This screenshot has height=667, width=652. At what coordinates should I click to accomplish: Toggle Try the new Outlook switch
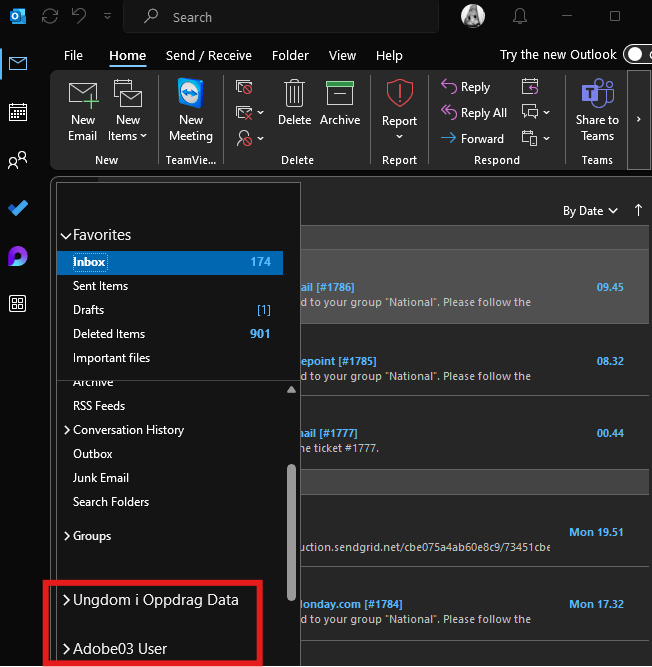(x=635, y=55)
